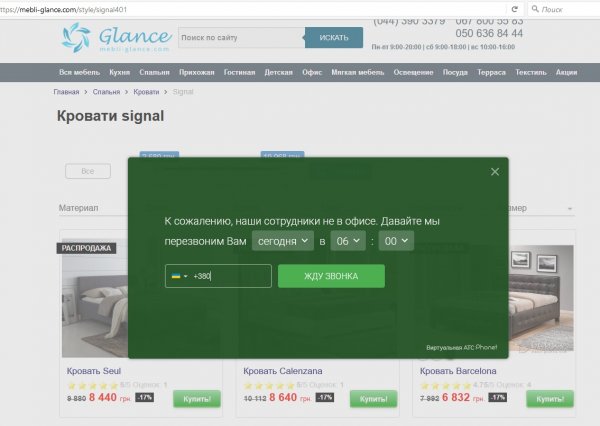This screenshot has width=600, height=426.
Task: Click the browser search box 'Поиск'
Action: pos(560,8)
